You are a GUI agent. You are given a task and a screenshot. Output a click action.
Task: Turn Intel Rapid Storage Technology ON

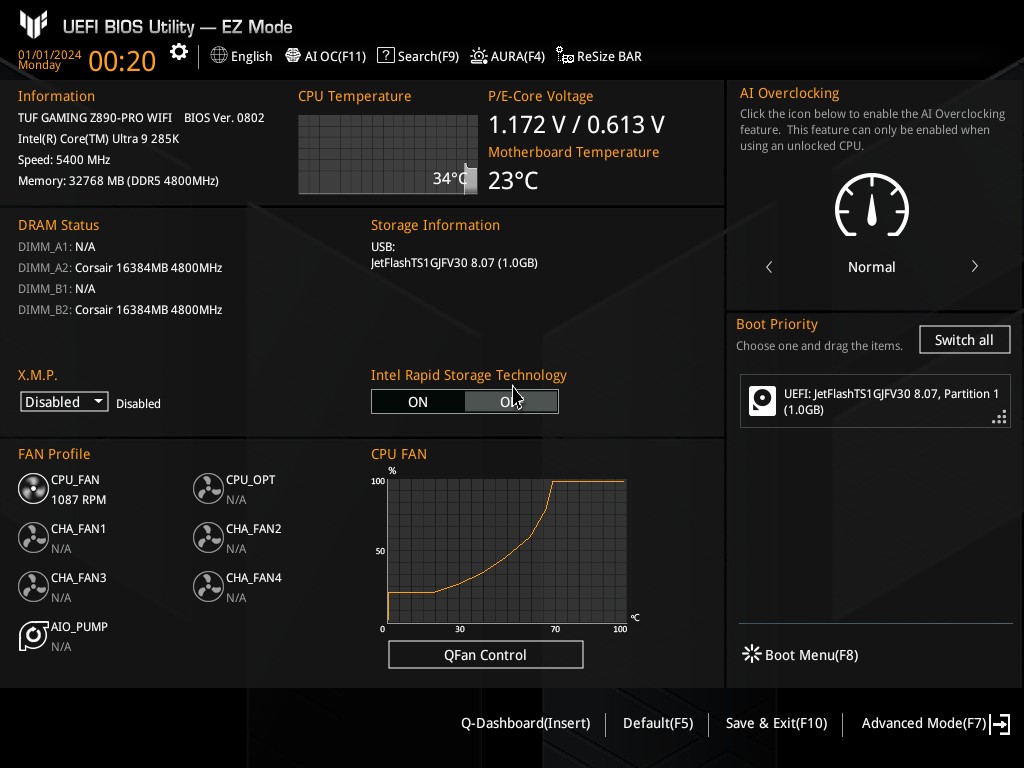point(418,402)
